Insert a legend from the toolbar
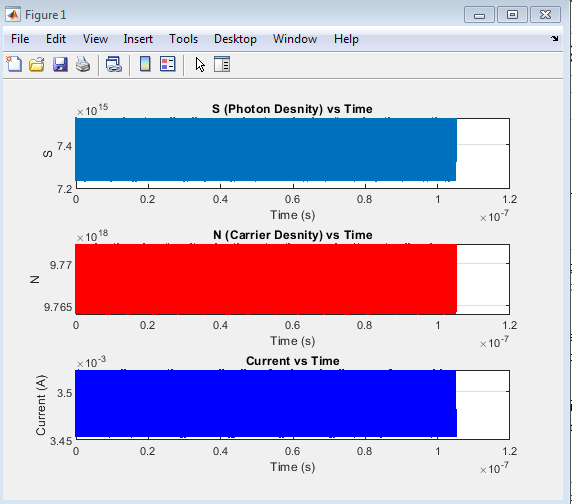The image size is (572, 504). click(x=168, y=64)
